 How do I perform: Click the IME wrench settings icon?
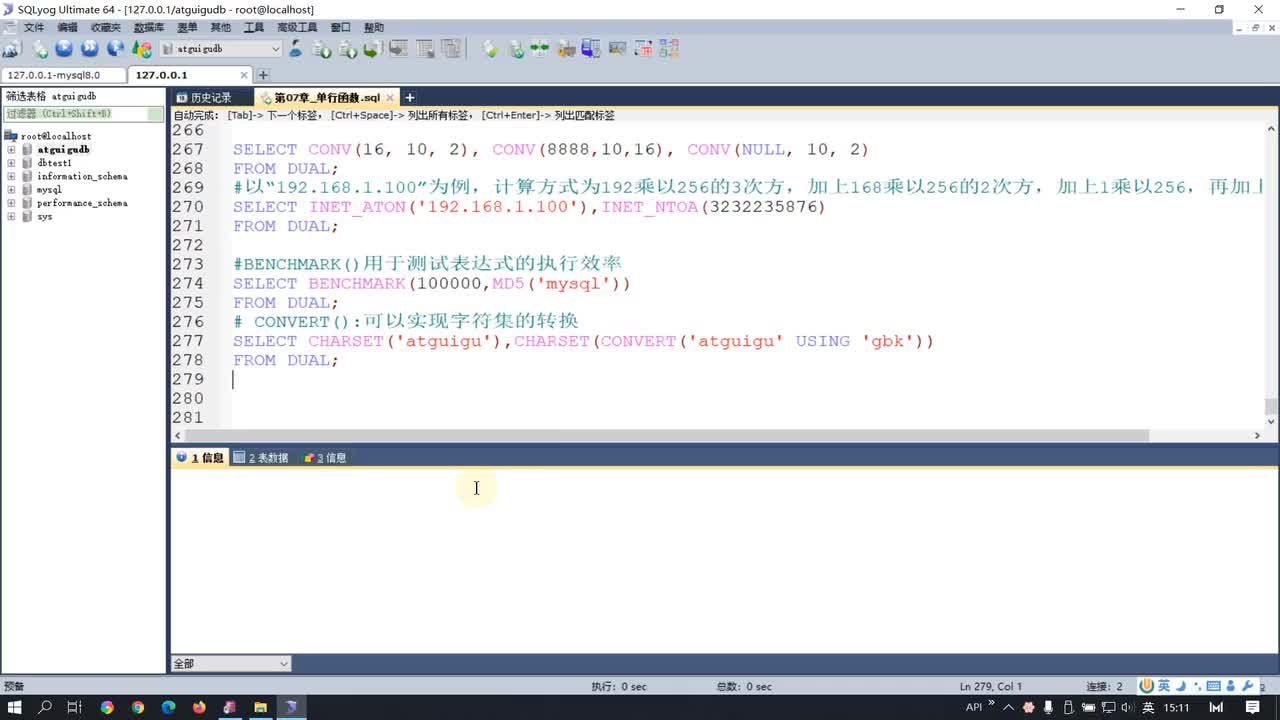[1247, 686]
